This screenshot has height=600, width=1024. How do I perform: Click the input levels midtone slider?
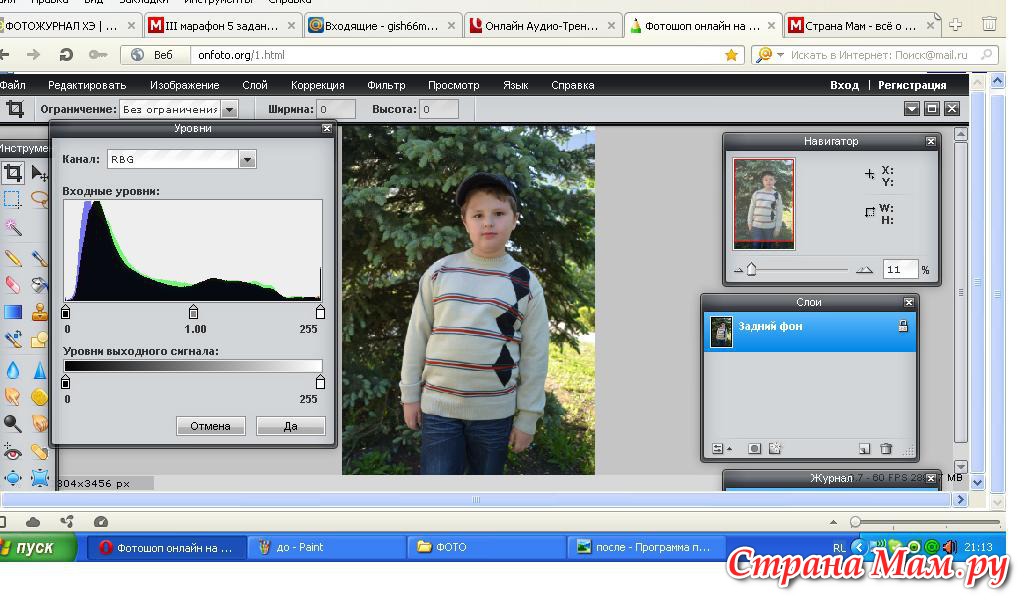click(193, 312)
